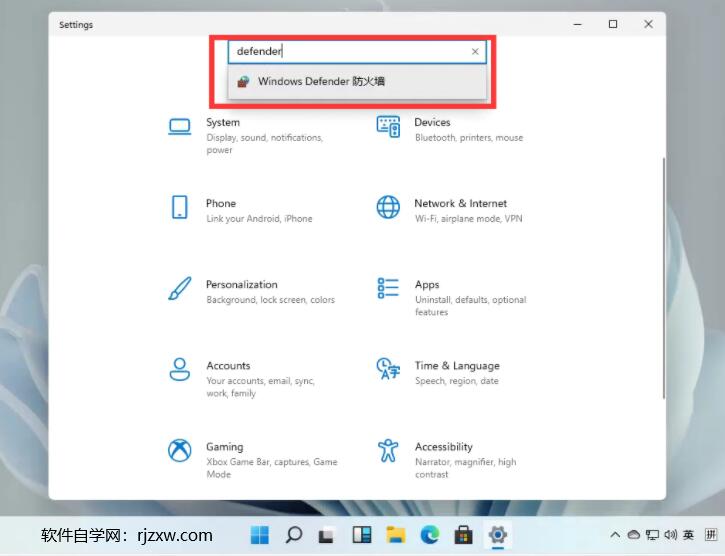Click 'Wi-Fi, airplane mode, VPN' description
Screen dimensions: 725x556
click(x=468, y=218)
